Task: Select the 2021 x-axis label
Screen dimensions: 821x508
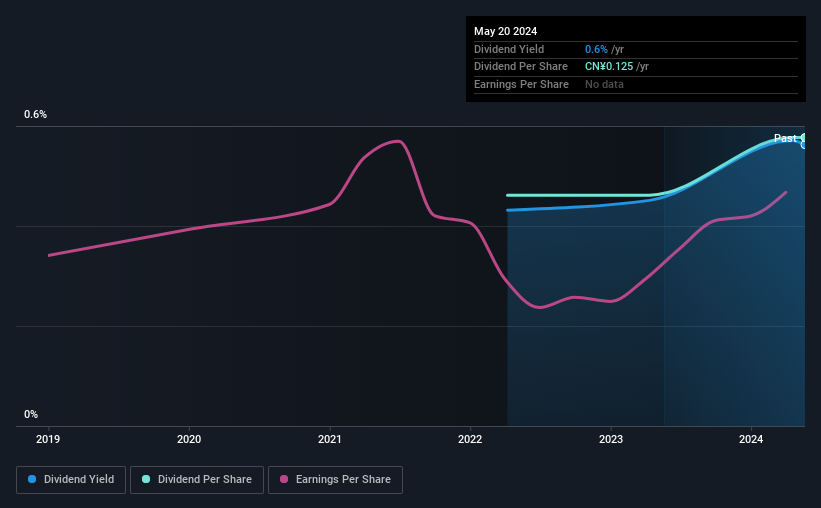Action: tap(330, 438)
